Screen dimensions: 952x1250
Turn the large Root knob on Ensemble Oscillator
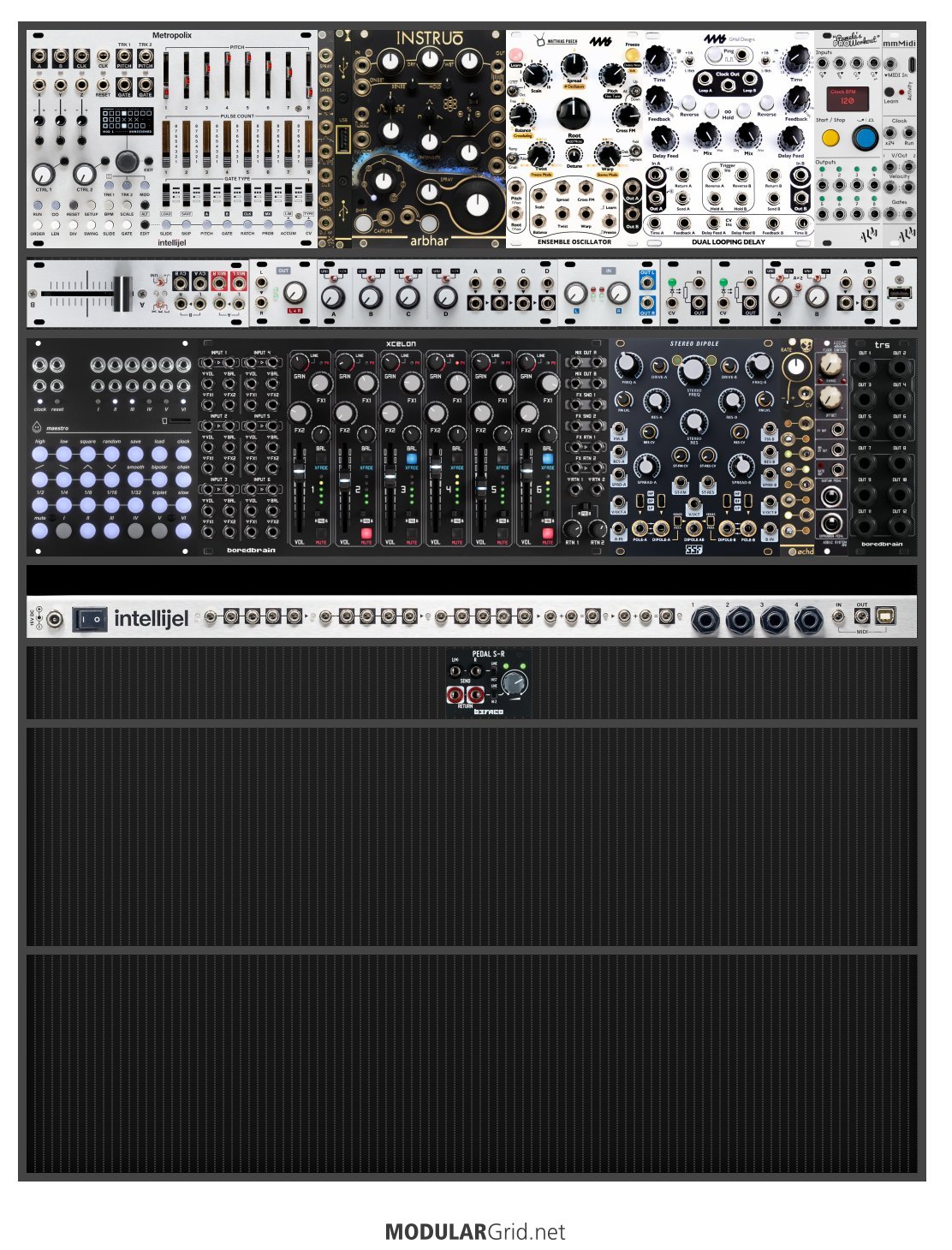pos(573,112)
